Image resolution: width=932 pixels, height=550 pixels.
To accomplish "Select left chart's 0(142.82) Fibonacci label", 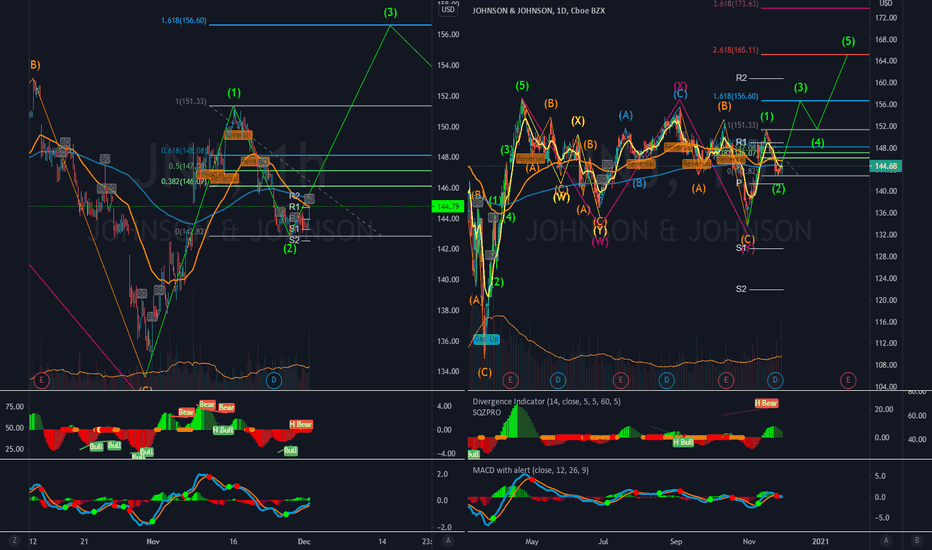I will tap(191, 231).
